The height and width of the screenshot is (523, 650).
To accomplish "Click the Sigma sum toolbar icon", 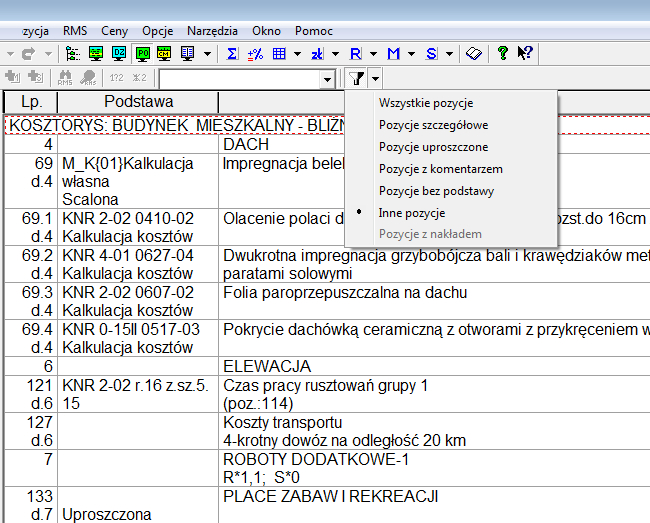I will tap(232, 53).
